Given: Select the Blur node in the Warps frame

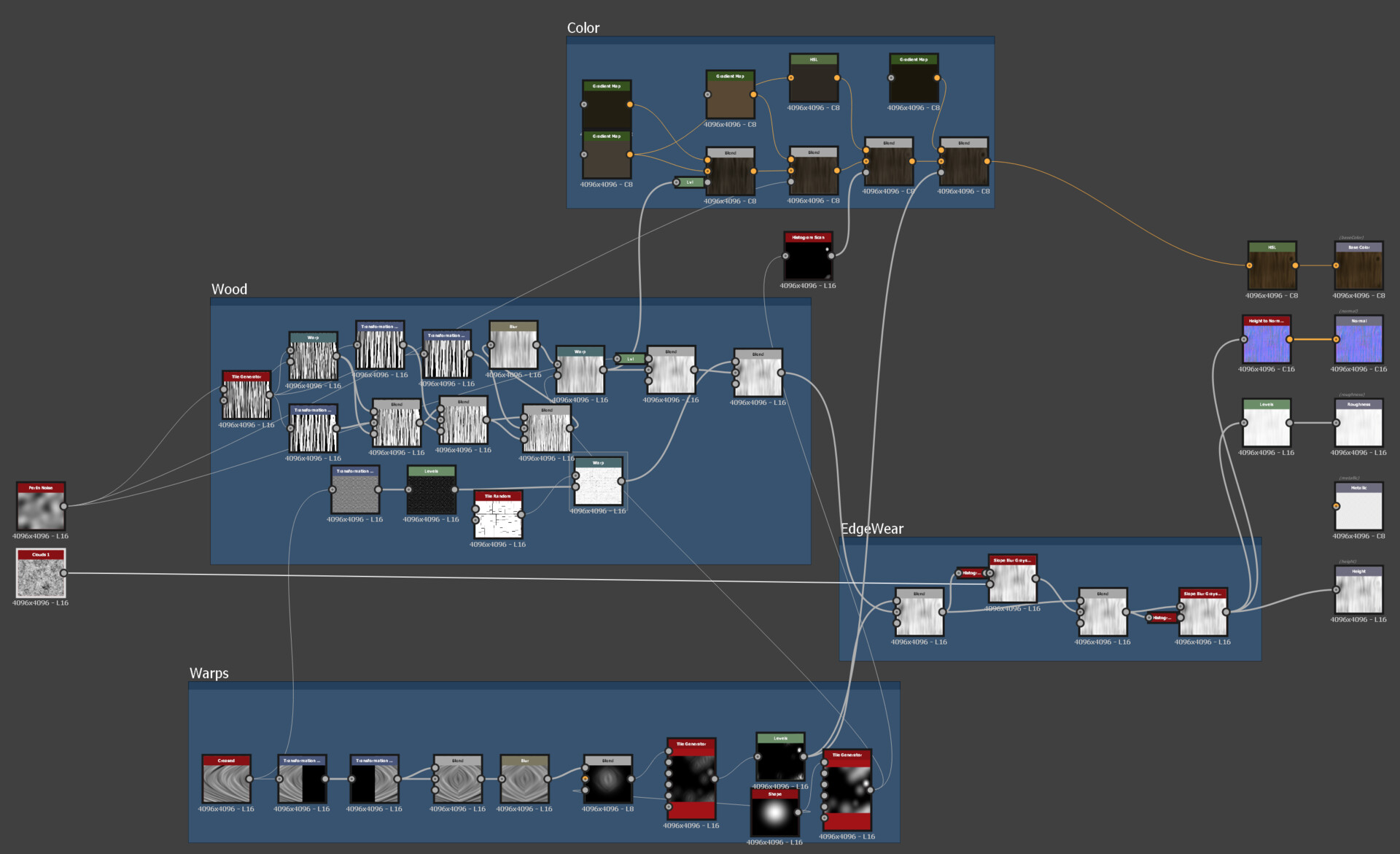Looking at the screenshot, I should point(524,779).
